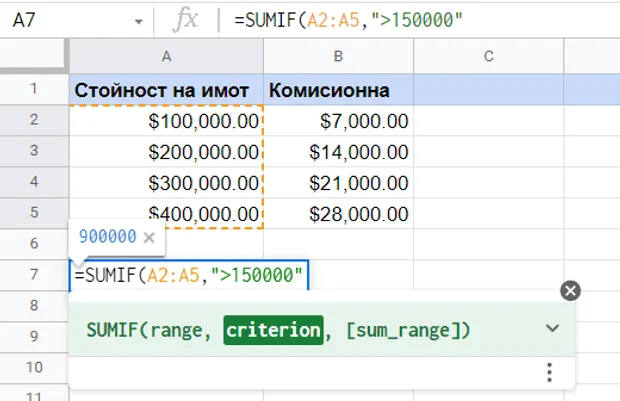Image resolution: width=620 pixels, height=401 pixels.
Task: Click the range argument in SUMIF hint
Action: 176,330
